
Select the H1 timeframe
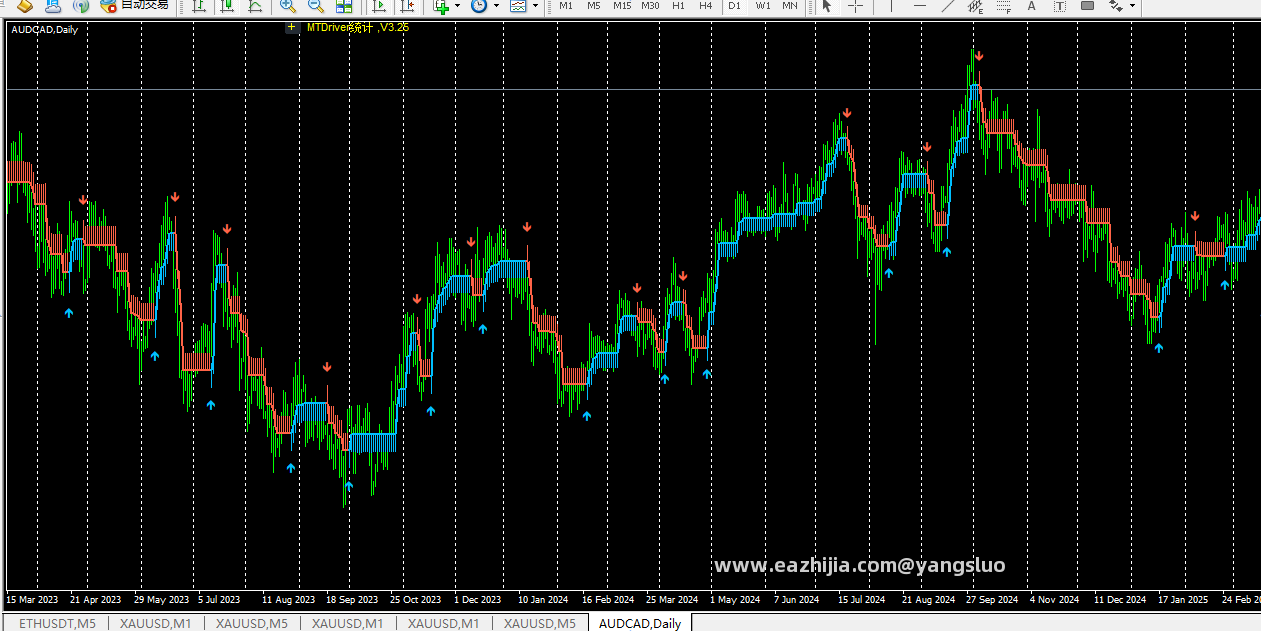[x=678, y=5]
